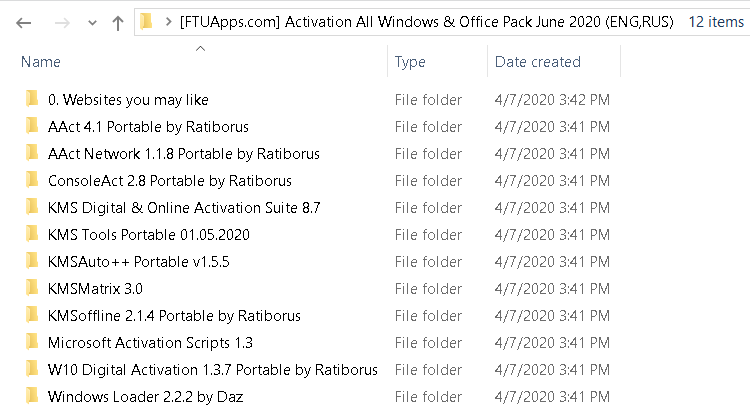Select the FTUApps.com breadcrumb path segment

click(426, 22)
